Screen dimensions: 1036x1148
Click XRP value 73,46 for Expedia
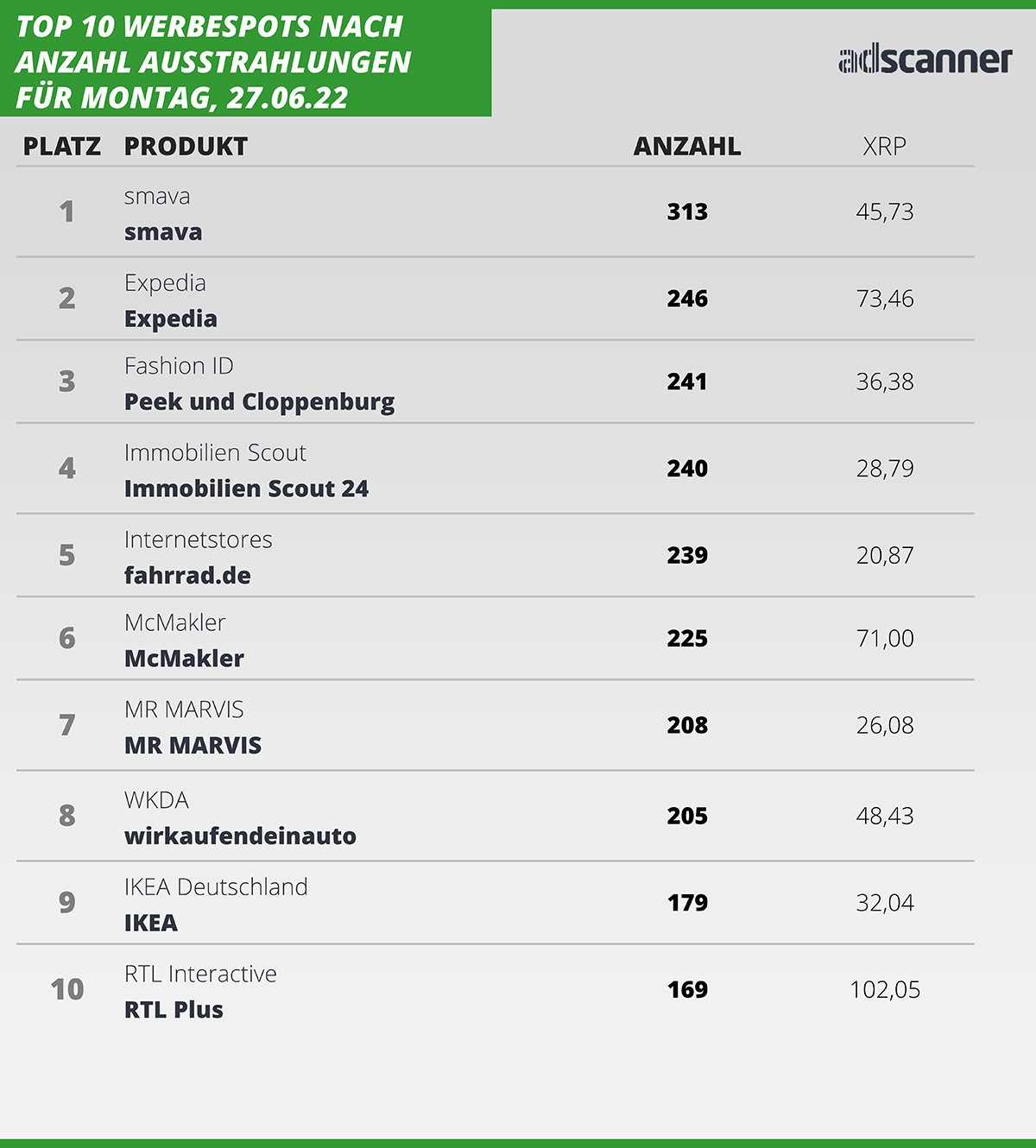[885, 300]
